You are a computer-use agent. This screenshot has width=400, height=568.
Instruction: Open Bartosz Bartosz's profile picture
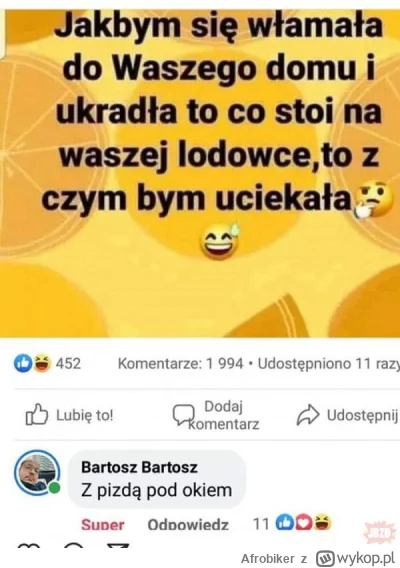coord(36,472)
